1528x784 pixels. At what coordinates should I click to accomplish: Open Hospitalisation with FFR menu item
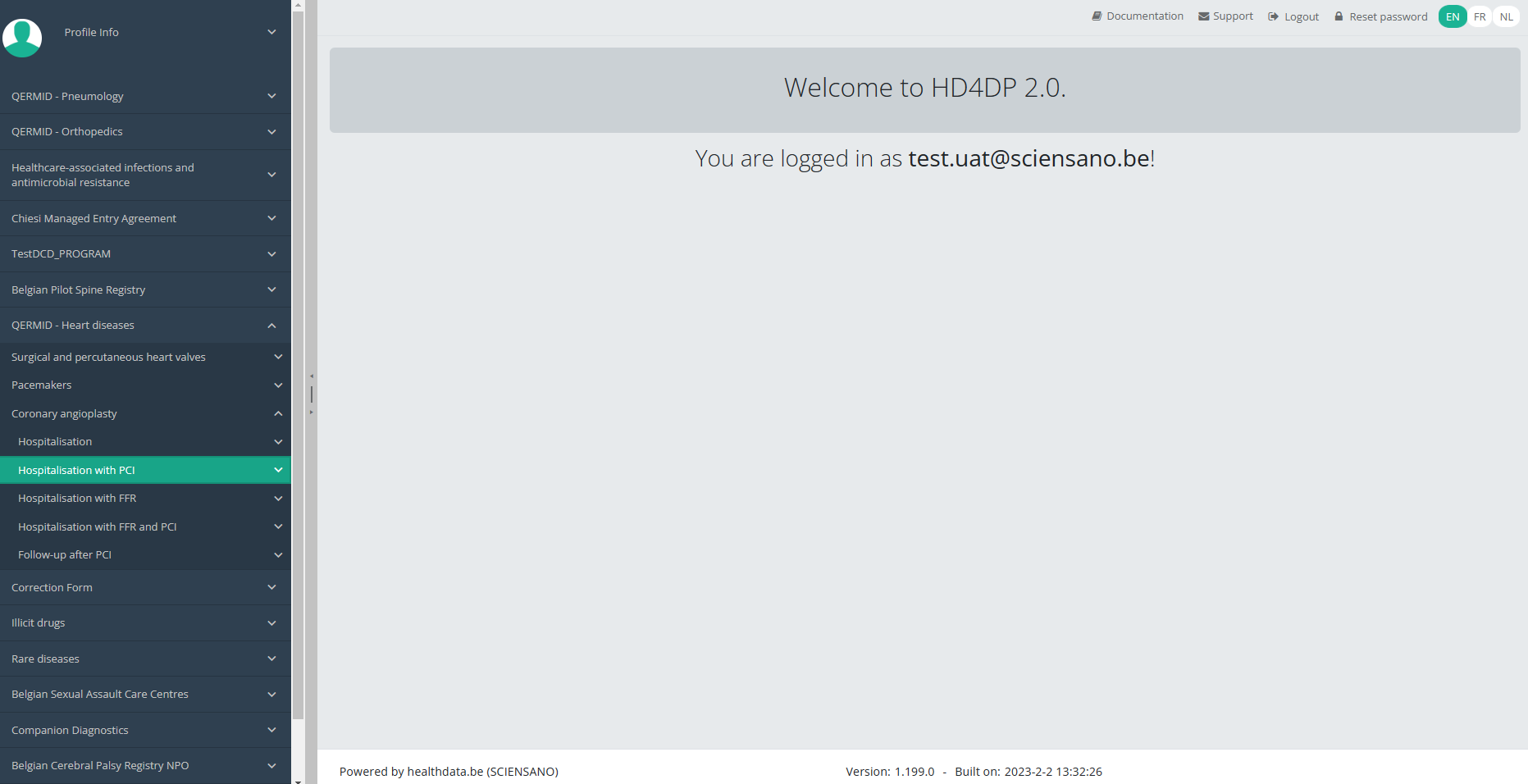77,499
